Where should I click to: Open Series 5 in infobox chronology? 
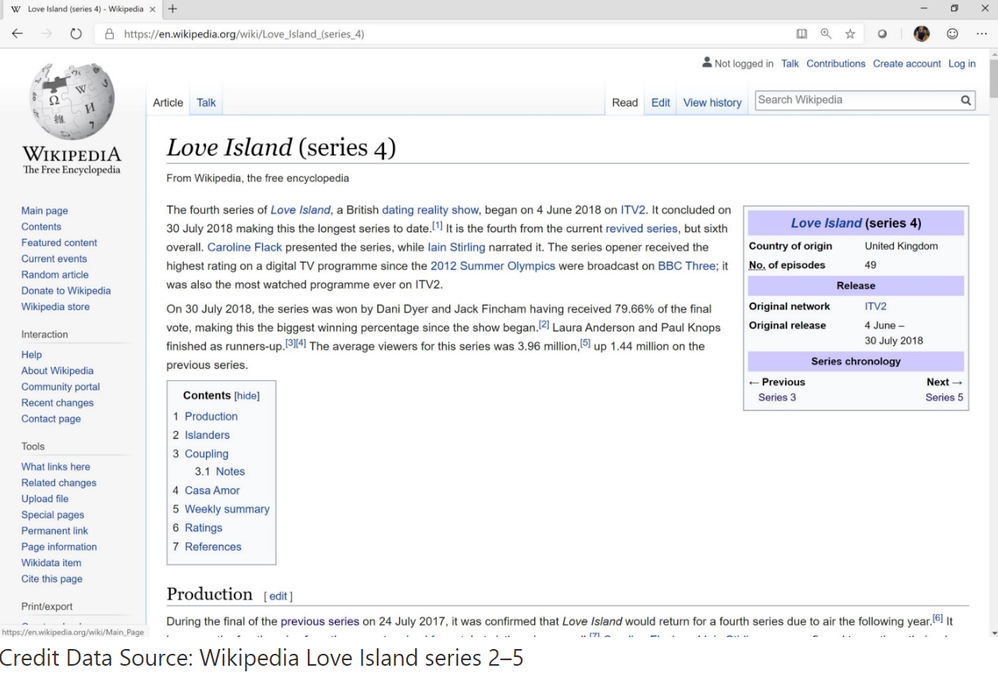tap(944, 397)
